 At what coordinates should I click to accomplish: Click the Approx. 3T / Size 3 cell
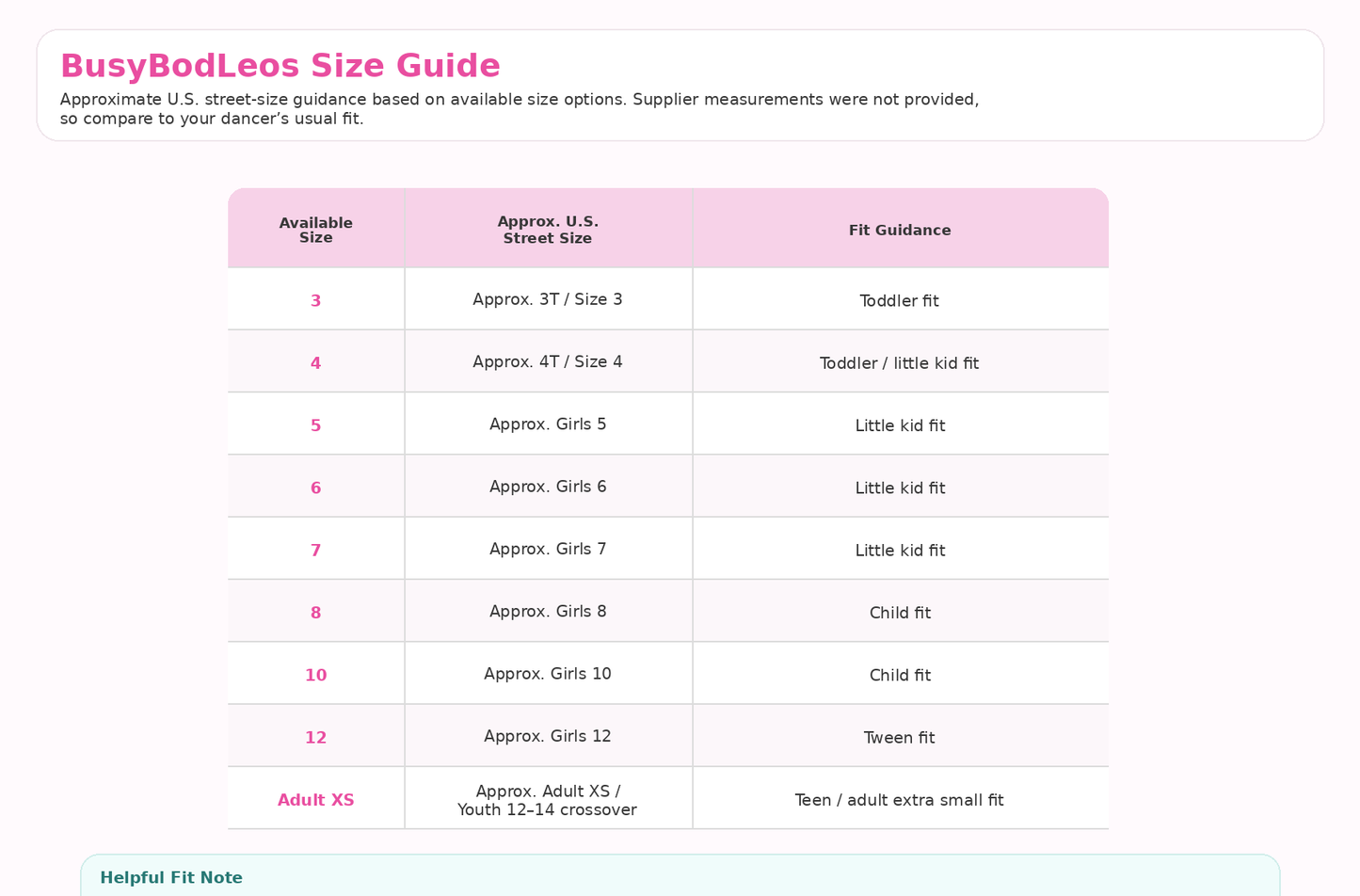[548, 299]
